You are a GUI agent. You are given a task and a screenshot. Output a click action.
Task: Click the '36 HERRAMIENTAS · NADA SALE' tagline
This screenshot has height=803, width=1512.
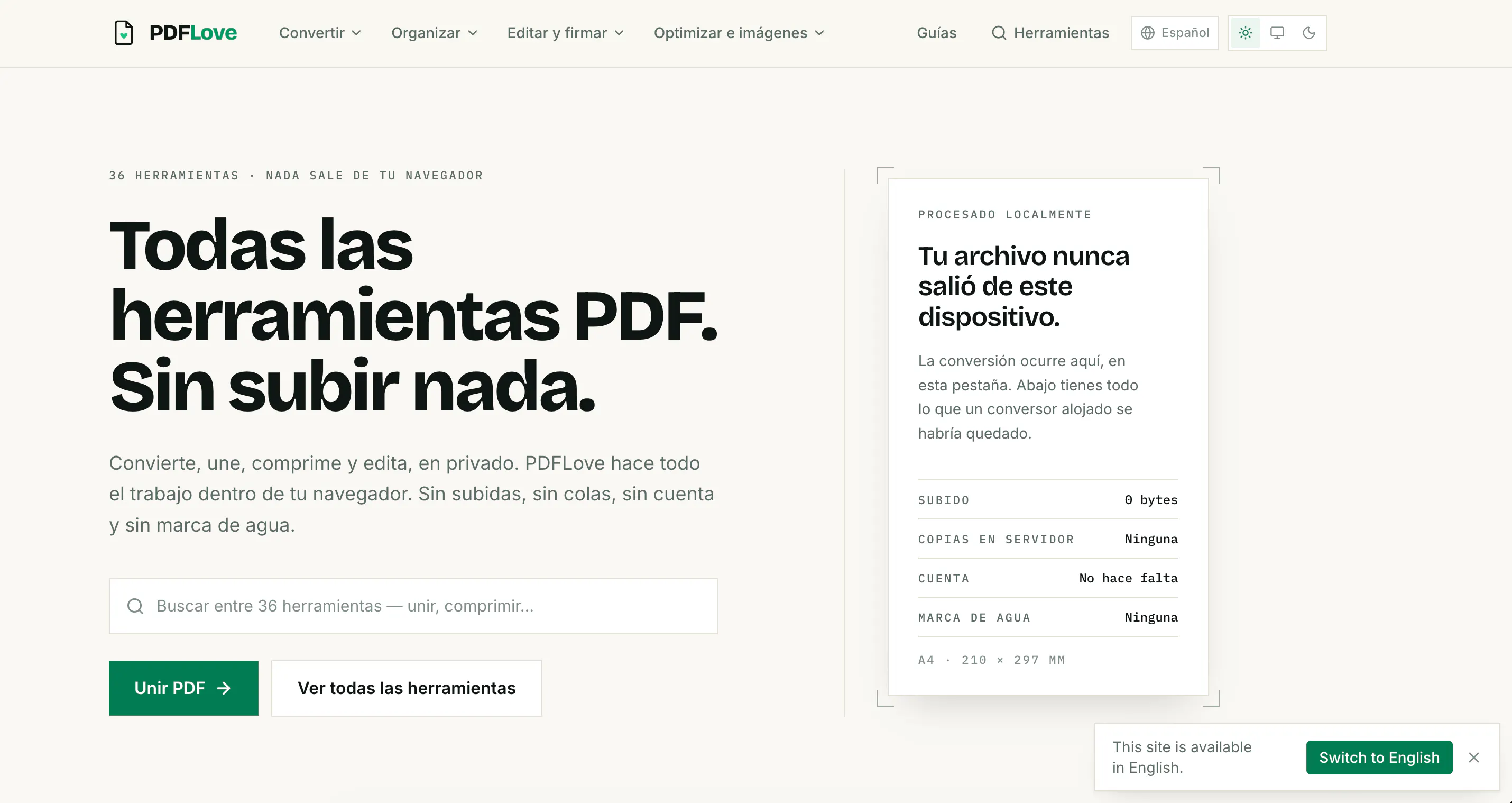click(x=296, y=176)
